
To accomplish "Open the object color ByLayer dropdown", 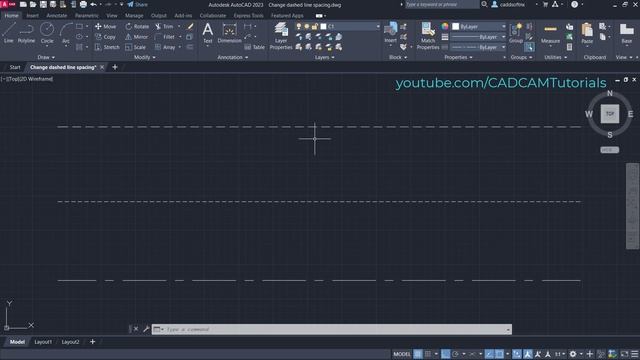I will coord(479,27).
